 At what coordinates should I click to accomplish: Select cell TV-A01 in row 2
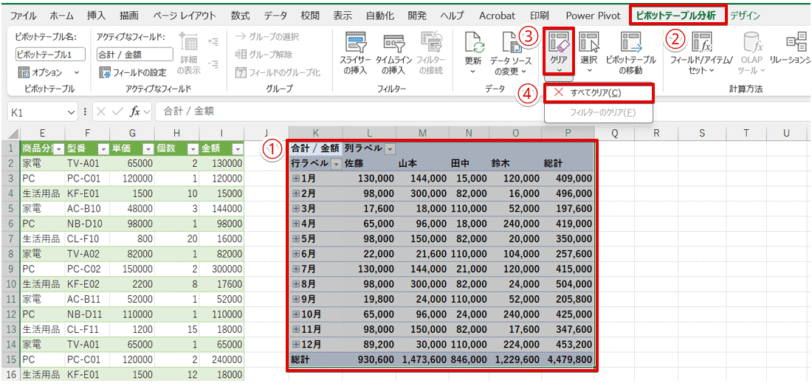coord(87,163)
